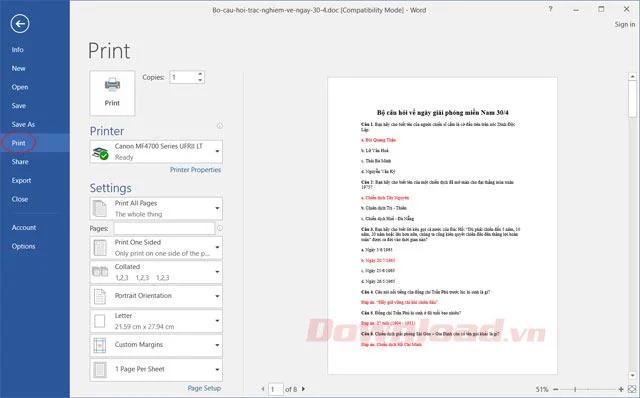
Task: Open the Account page
Action: 24,228
